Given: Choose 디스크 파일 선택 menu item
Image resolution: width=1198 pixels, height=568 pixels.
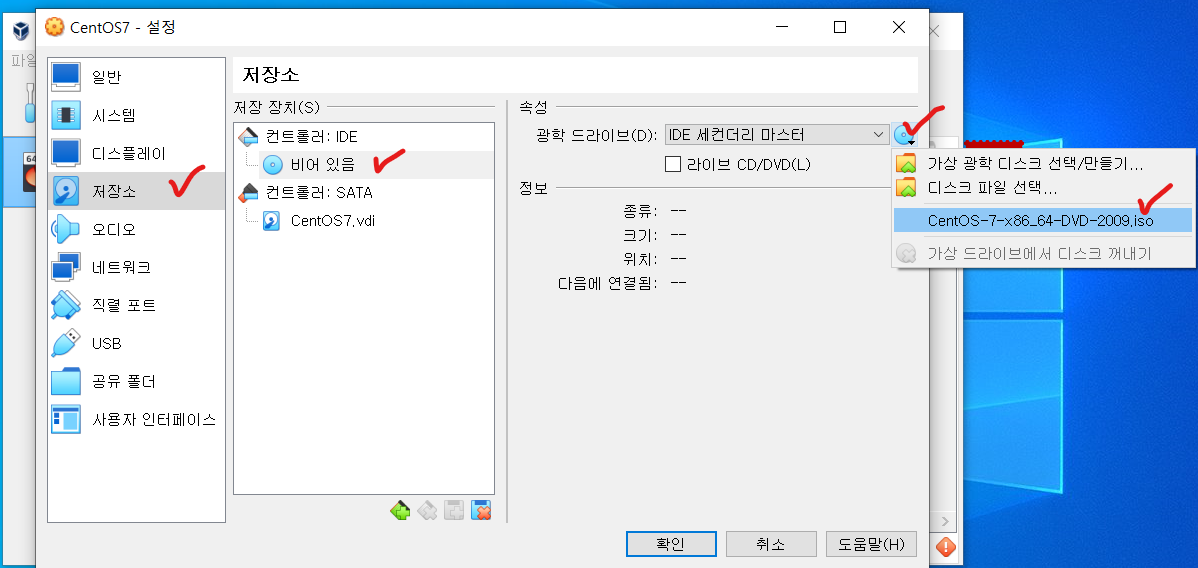Looking at the screenshot, I should (x=1044, y=187).
